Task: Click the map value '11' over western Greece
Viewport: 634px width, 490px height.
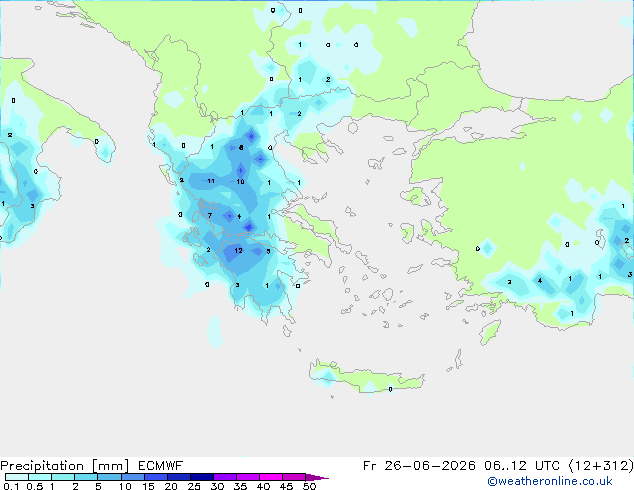Action: coord(211,181)
